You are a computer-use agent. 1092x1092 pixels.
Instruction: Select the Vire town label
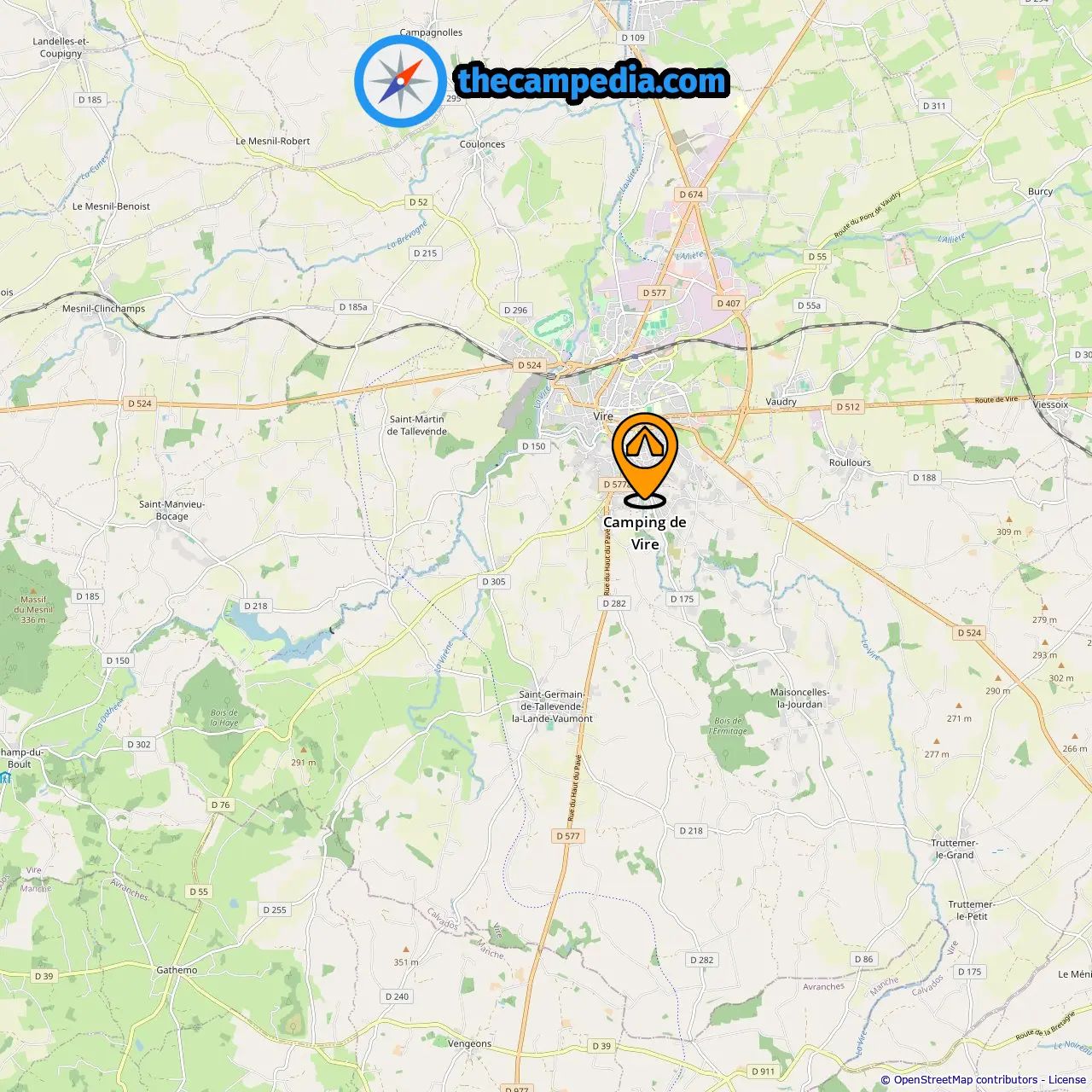click(x=603, y=416)
